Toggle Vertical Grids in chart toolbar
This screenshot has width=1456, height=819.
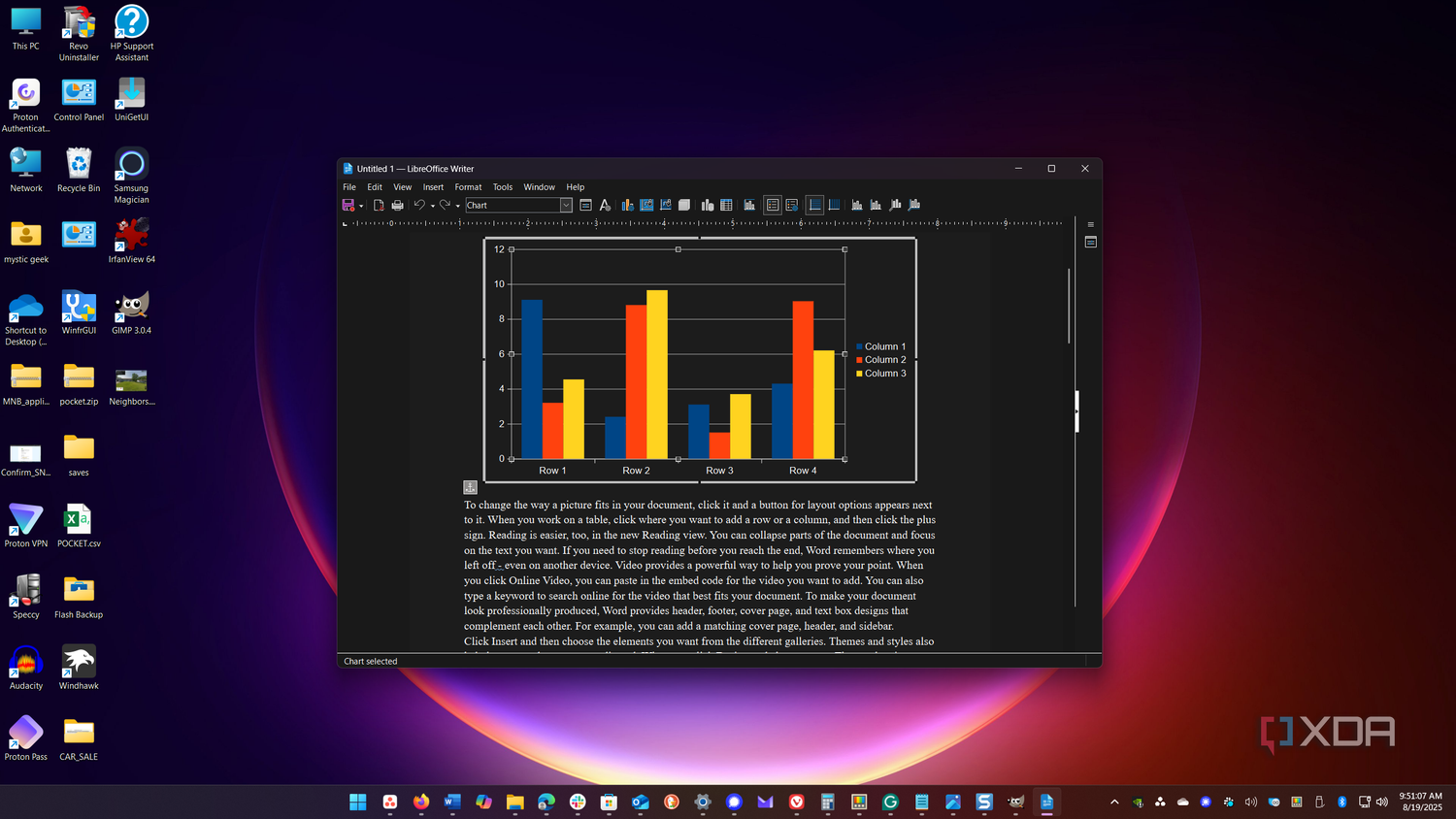pyautogui.click(x=835, y=205)
